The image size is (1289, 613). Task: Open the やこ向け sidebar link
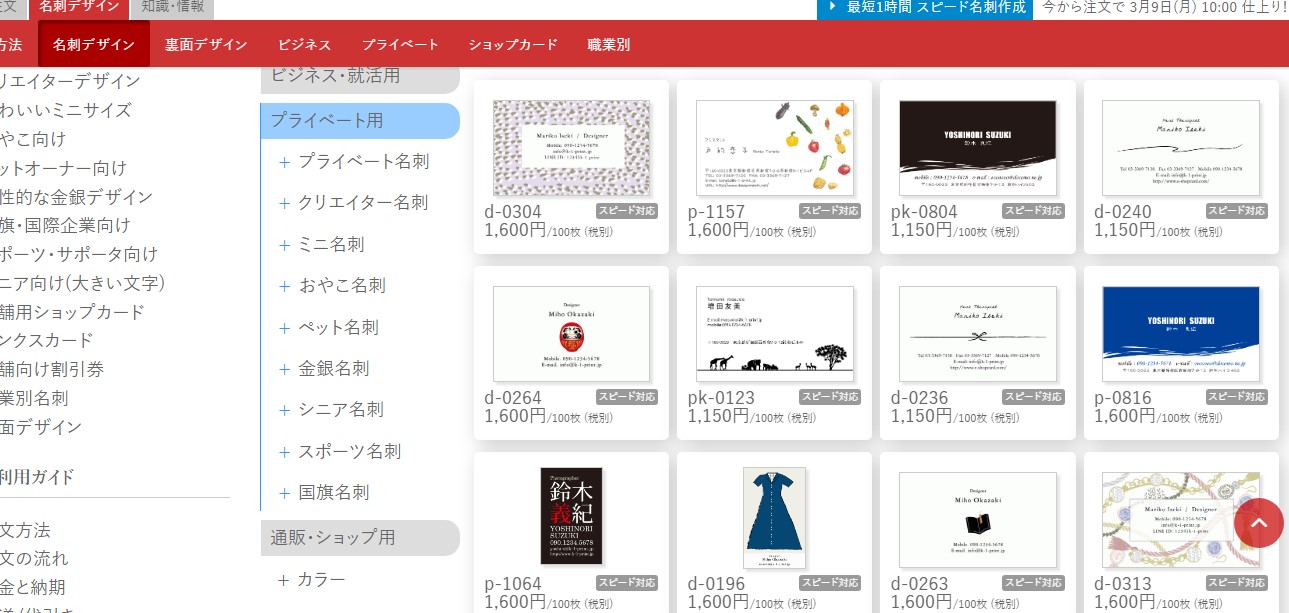(33, 139)
